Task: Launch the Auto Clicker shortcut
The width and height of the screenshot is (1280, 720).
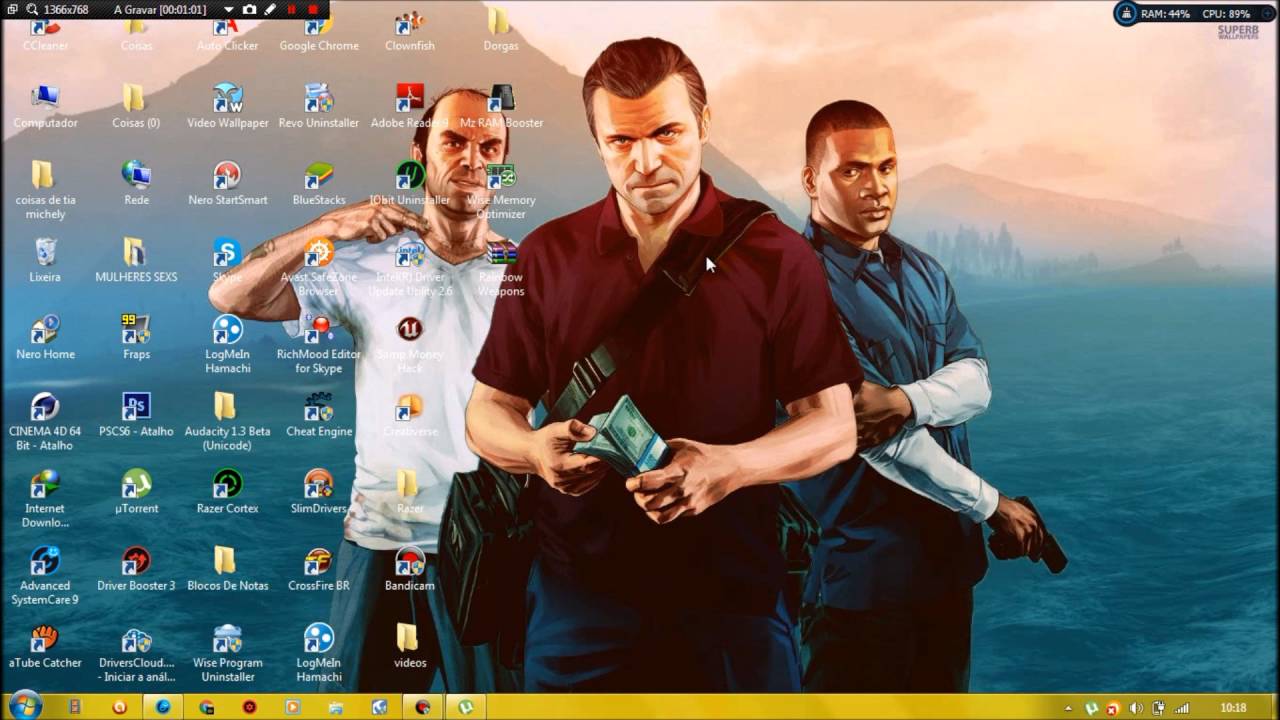Action: pos(227,35)
